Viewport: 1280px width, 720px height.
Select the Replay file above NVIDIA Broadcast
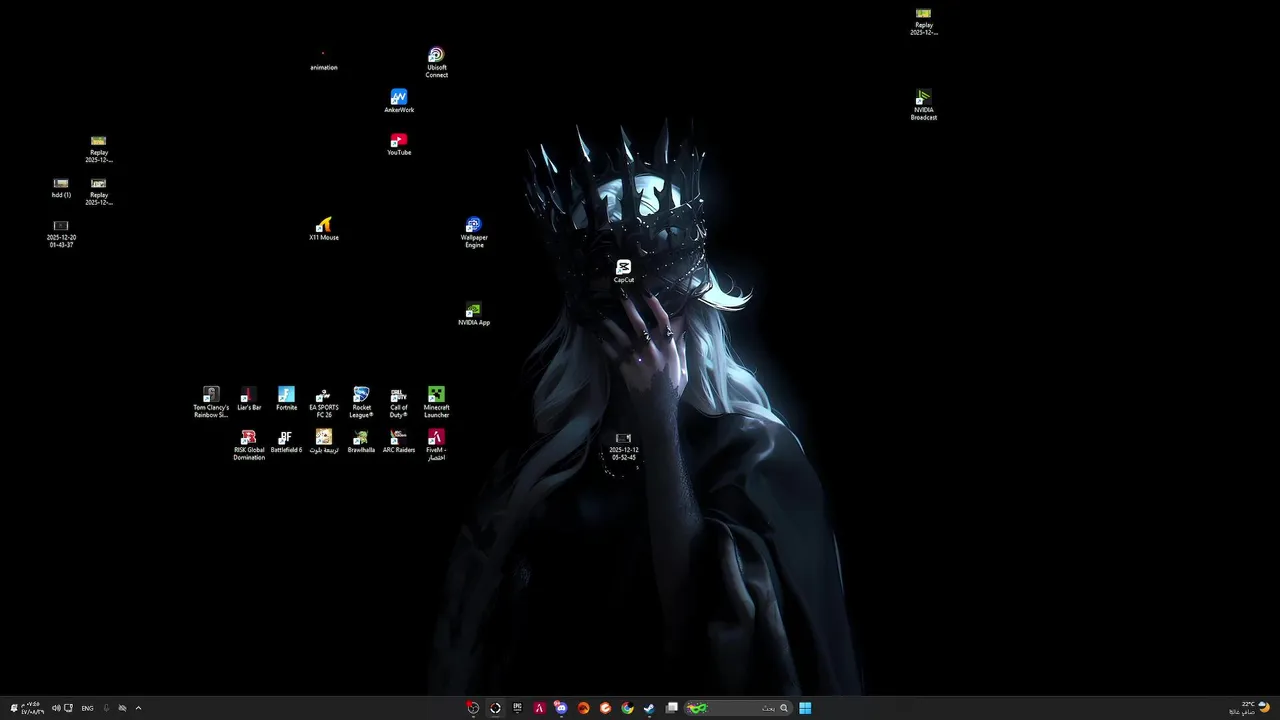[x=924, y=22]
